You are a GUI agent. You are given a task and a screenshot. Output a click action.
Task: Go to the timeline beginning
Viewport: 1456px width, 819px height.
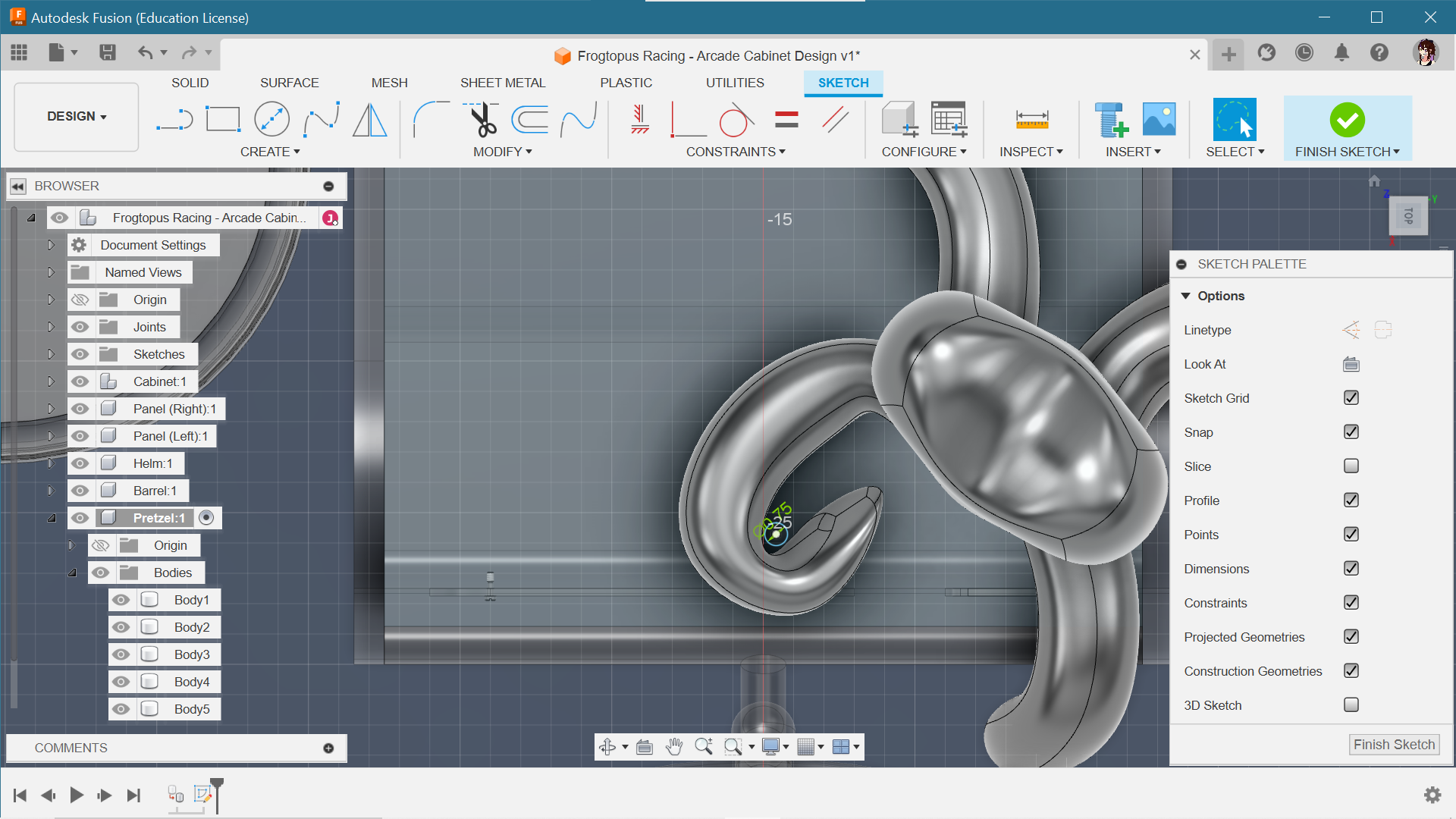(20, 795)
